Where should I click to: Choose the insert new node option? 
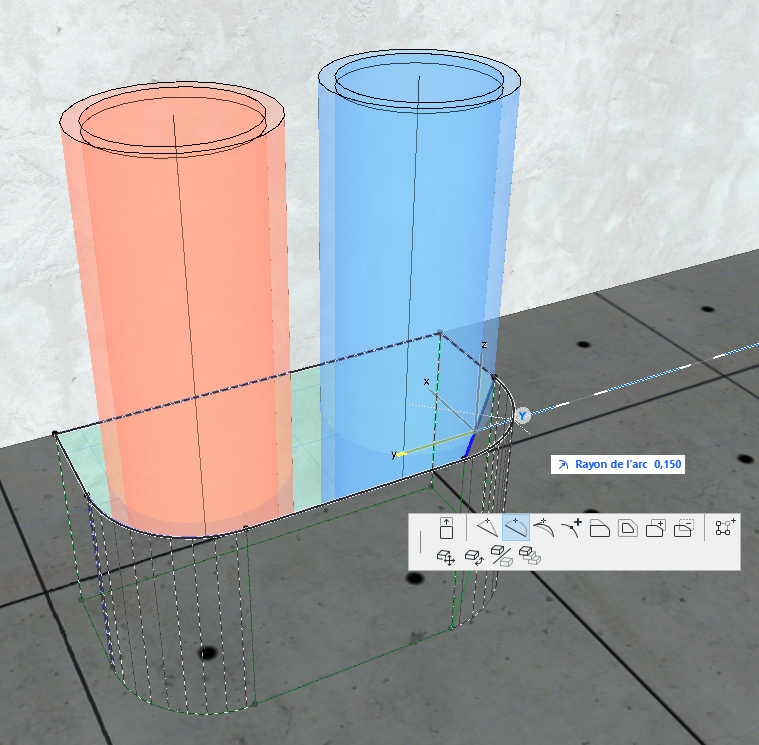pyautogui.click(x=487, y=528)
